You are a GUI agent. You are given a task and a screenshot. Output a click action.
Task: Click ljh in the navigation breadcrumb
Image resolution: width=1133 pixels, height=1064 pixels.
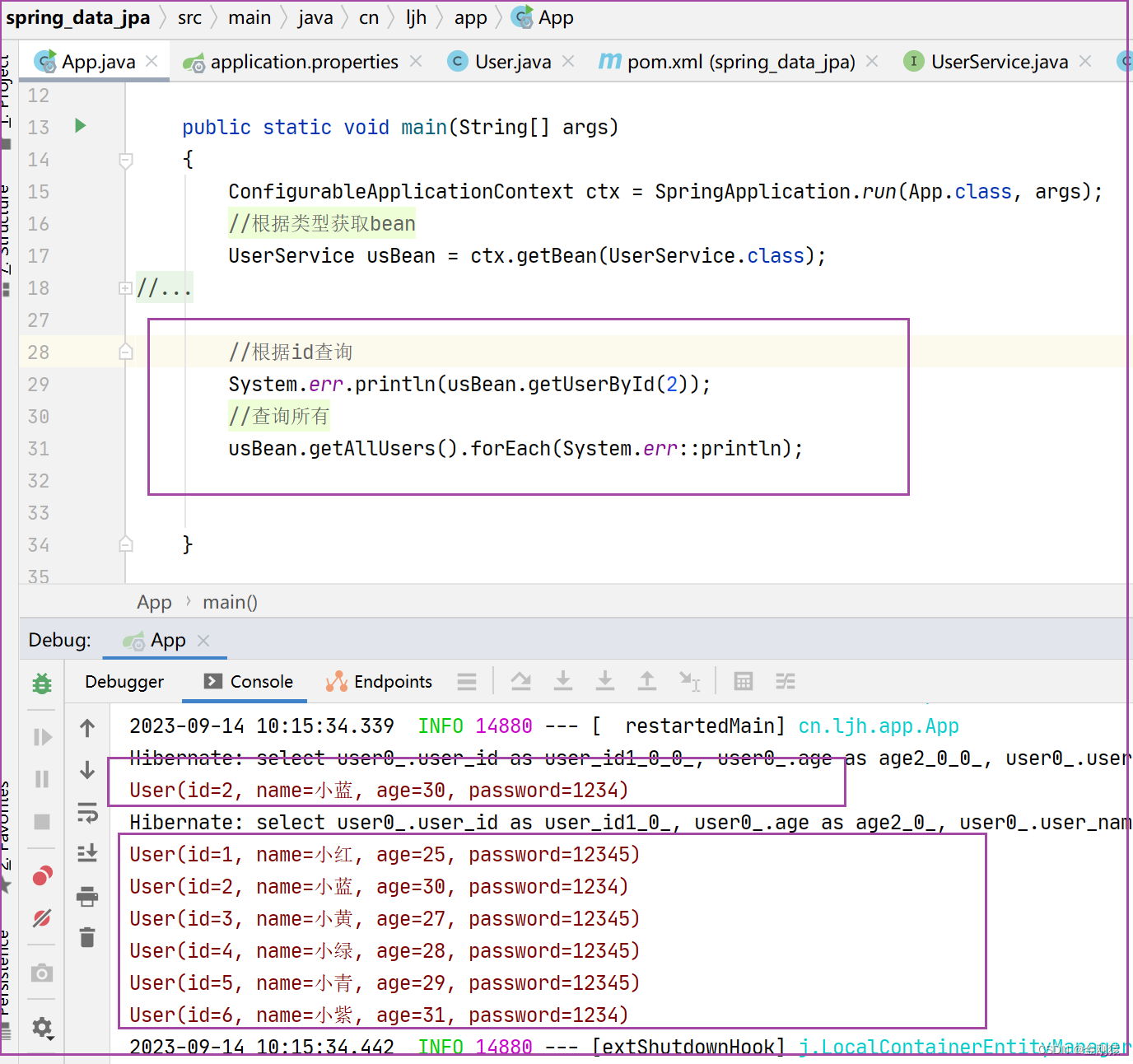(x=416, y=17)
